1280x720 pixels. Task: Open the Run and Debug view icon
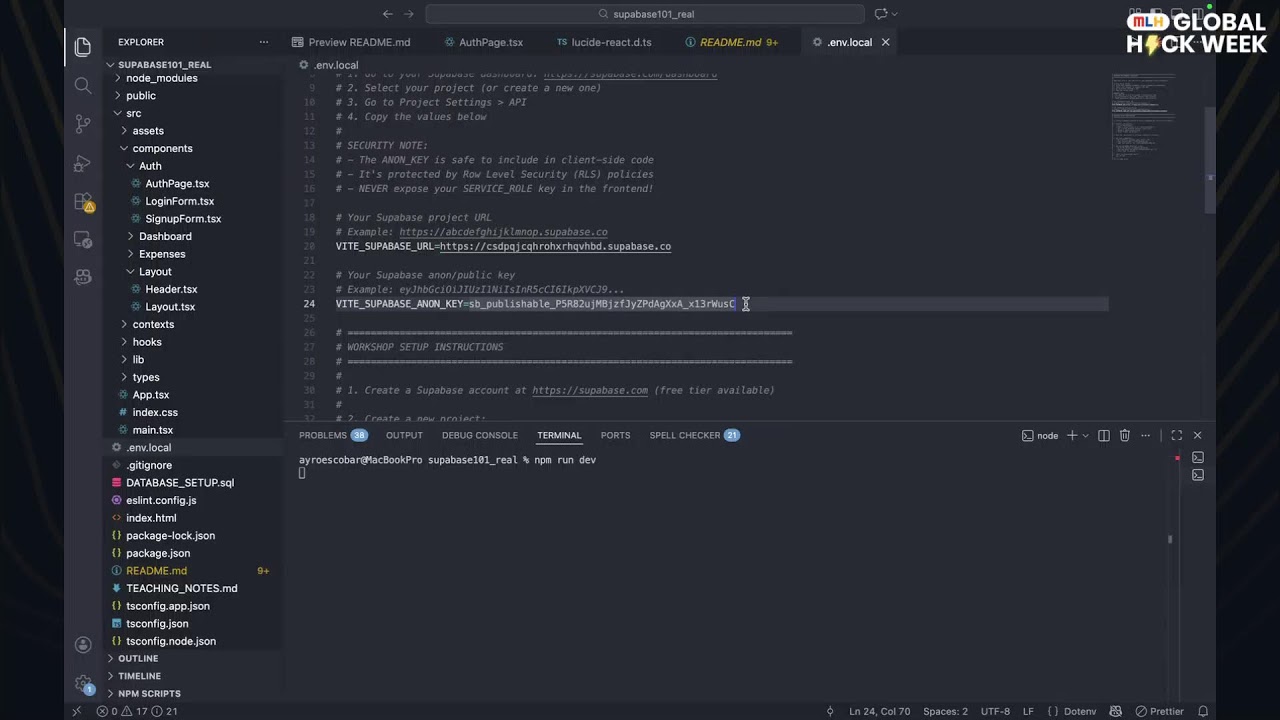pos(83,163)
